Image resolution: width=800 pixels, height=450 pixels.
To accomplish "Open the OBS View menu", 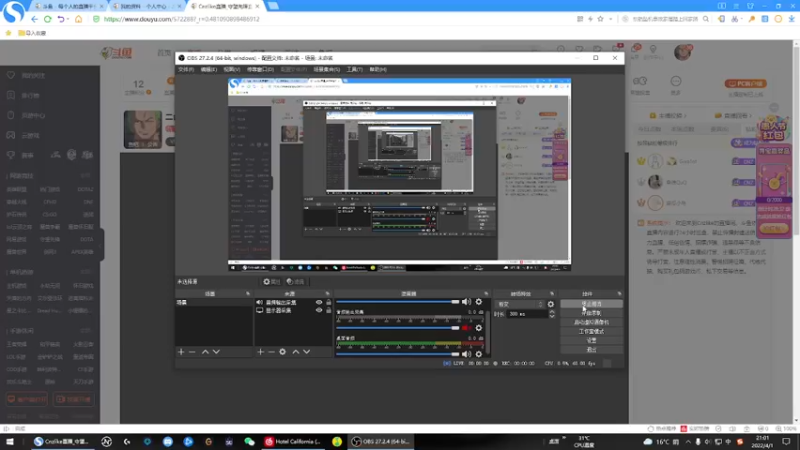I will pyautogui.click(x=231, y=69).
